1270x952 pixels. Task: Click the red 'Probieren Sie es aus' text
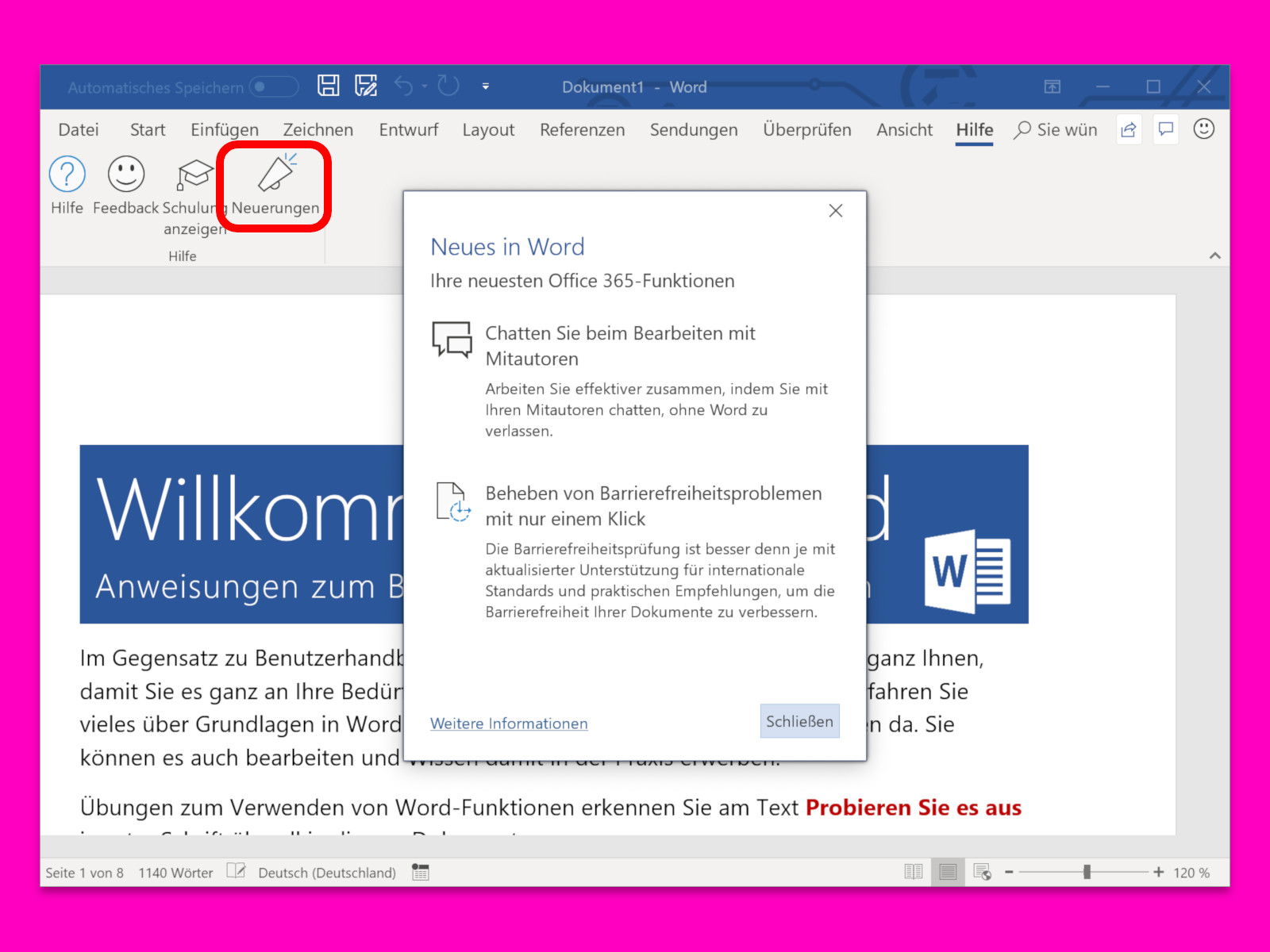(x=914, y=808)
